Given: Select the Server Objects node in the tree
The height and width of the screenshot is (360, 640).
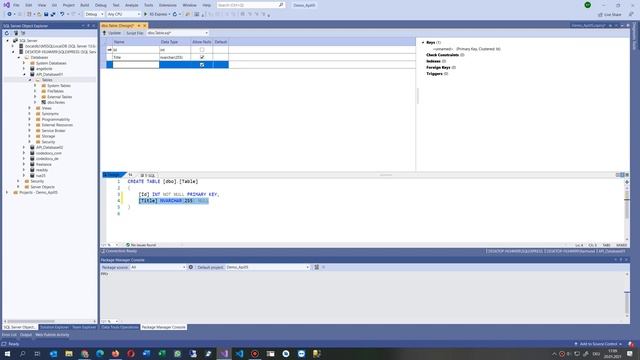Looking at the screenshot, I should coord(42,187).
